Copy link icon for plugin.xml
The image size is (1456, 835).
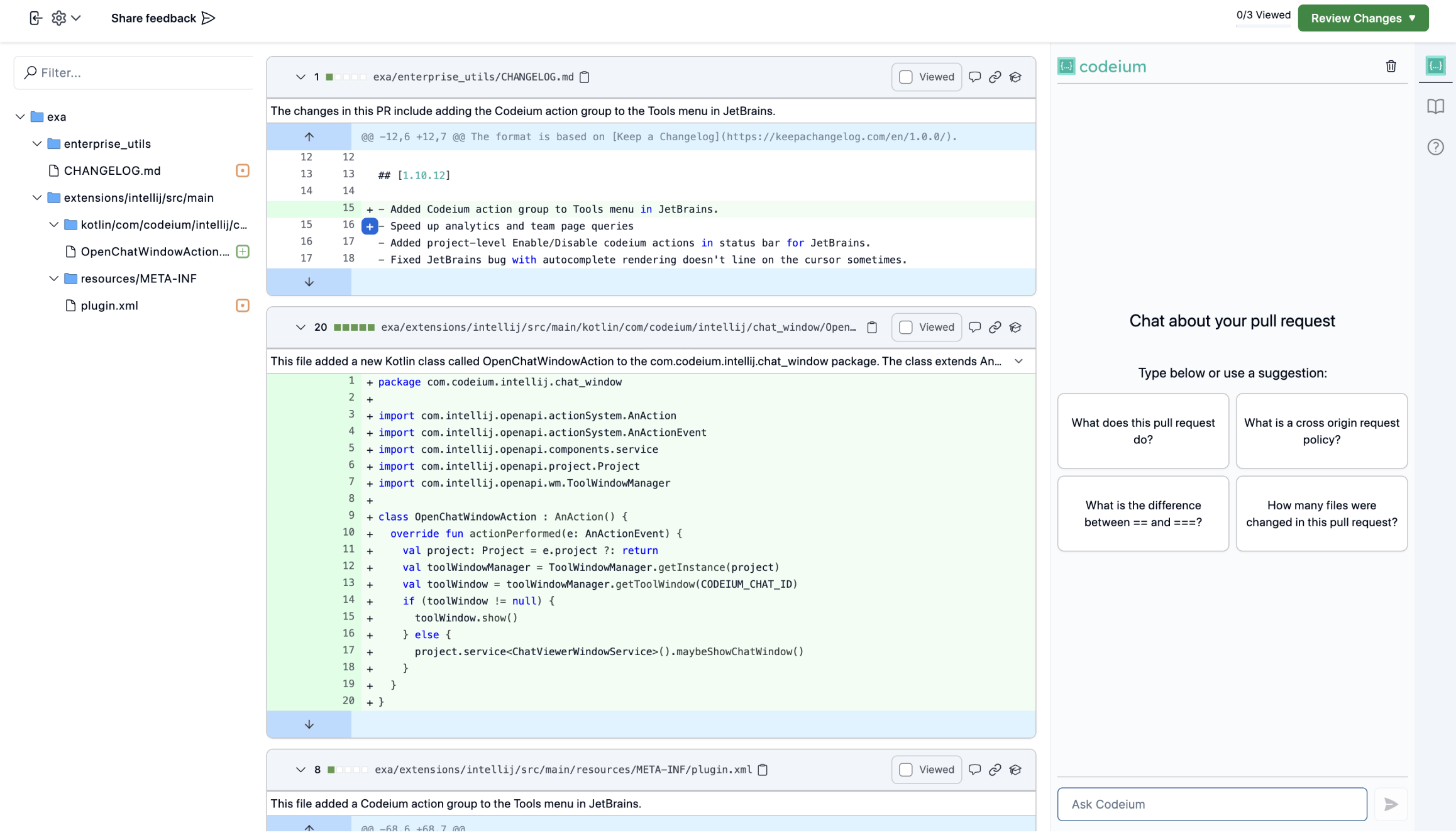pos(995,770)
